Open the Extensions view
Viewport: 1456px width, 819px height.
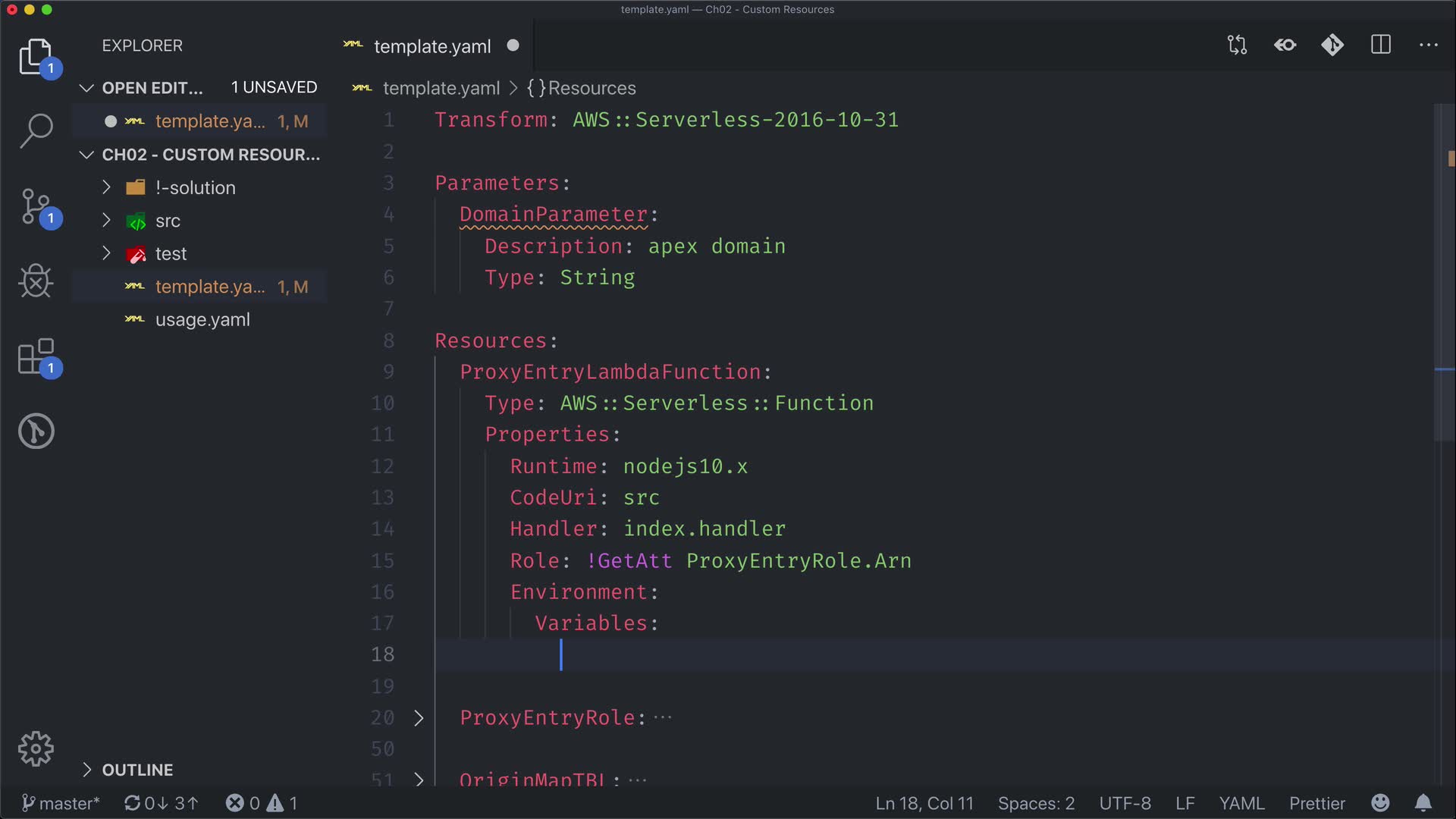coord(36,356)
